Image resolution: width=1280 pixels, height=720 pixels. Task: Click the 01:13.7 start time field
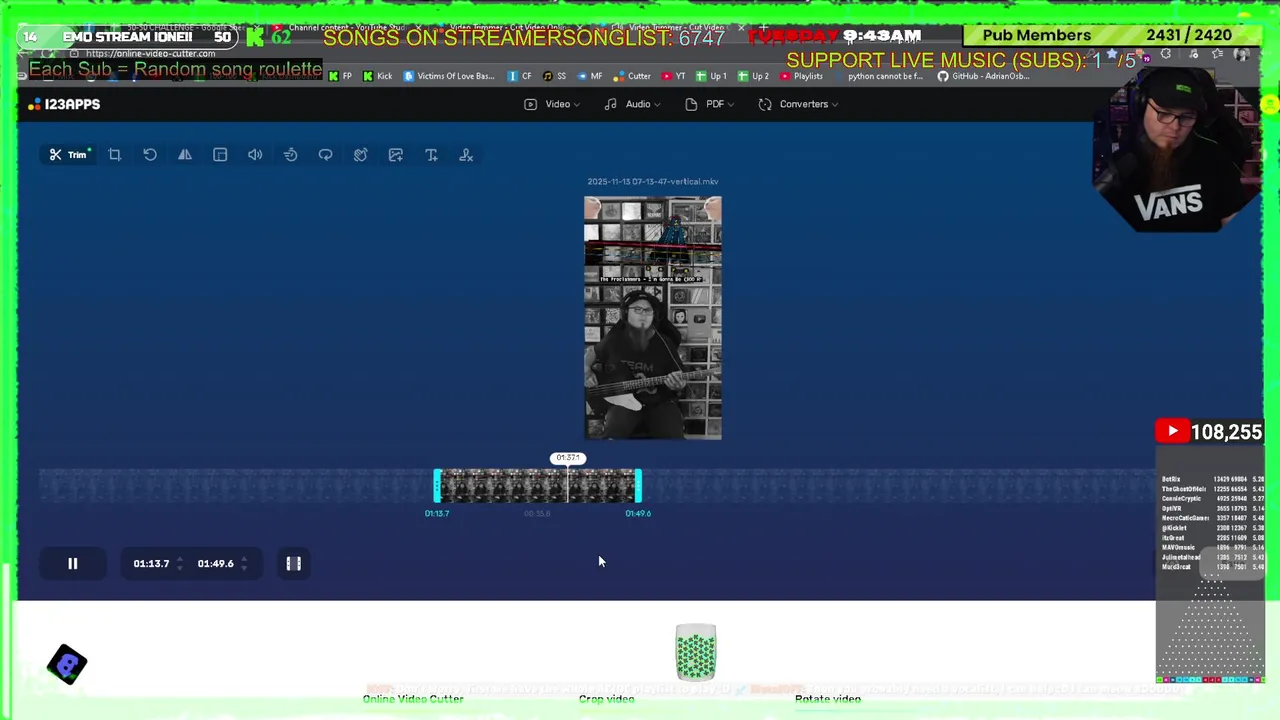[151, 564]
